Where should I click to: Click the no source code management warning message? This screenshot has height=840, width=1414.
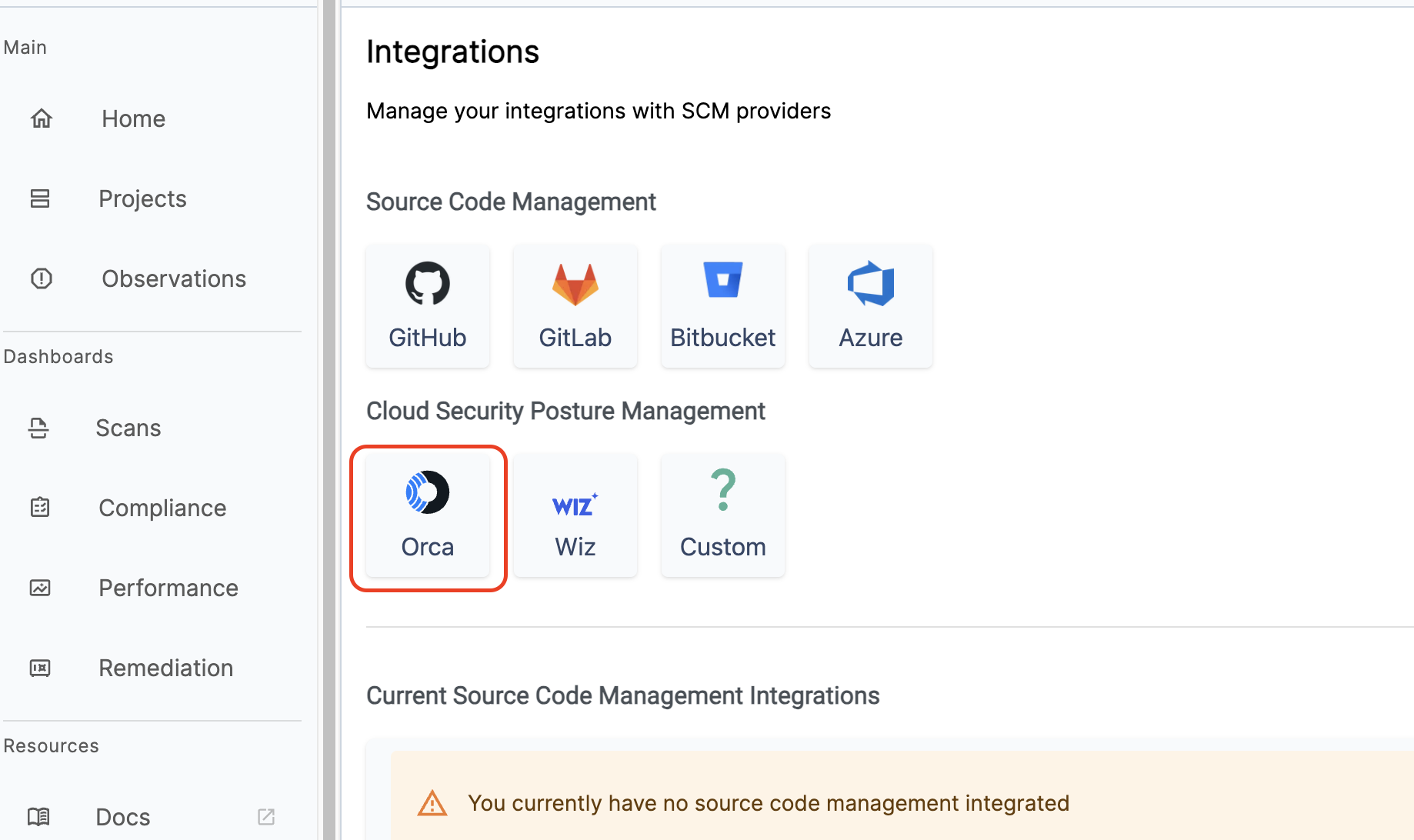(x=769, y=803)
